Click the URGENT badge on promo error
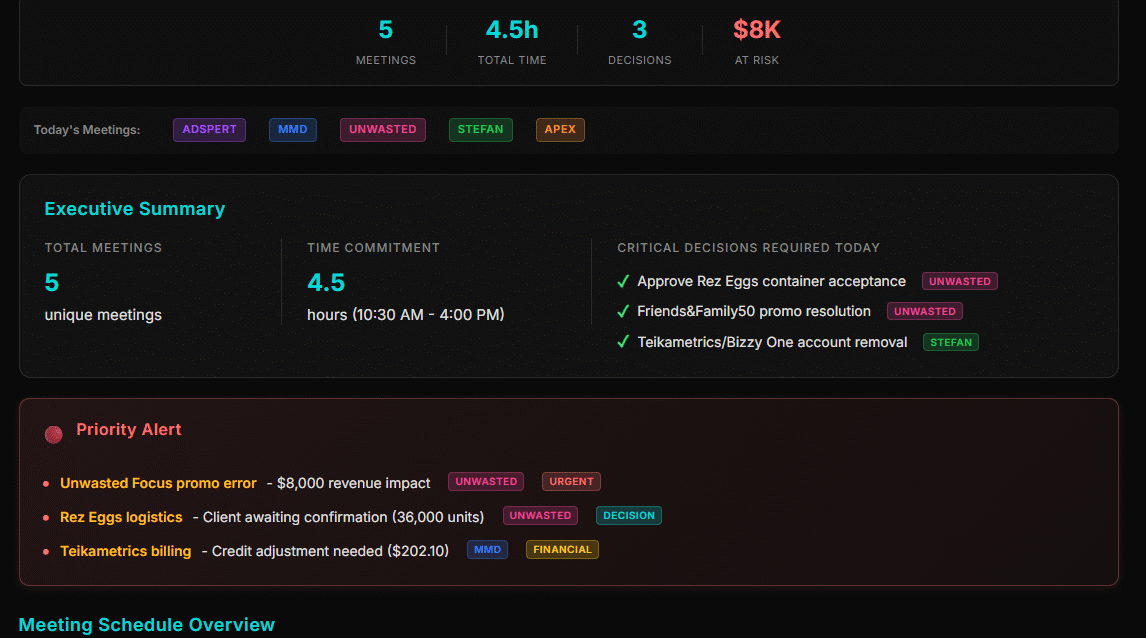 click(x=571, y=482)
